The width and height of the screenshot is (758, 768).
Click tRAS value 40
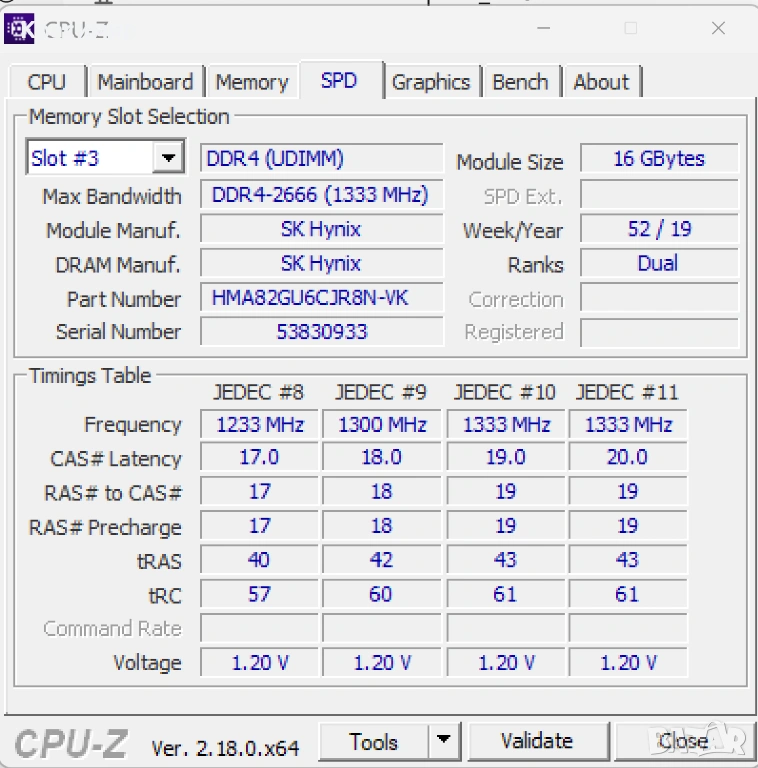pos(260,560)
